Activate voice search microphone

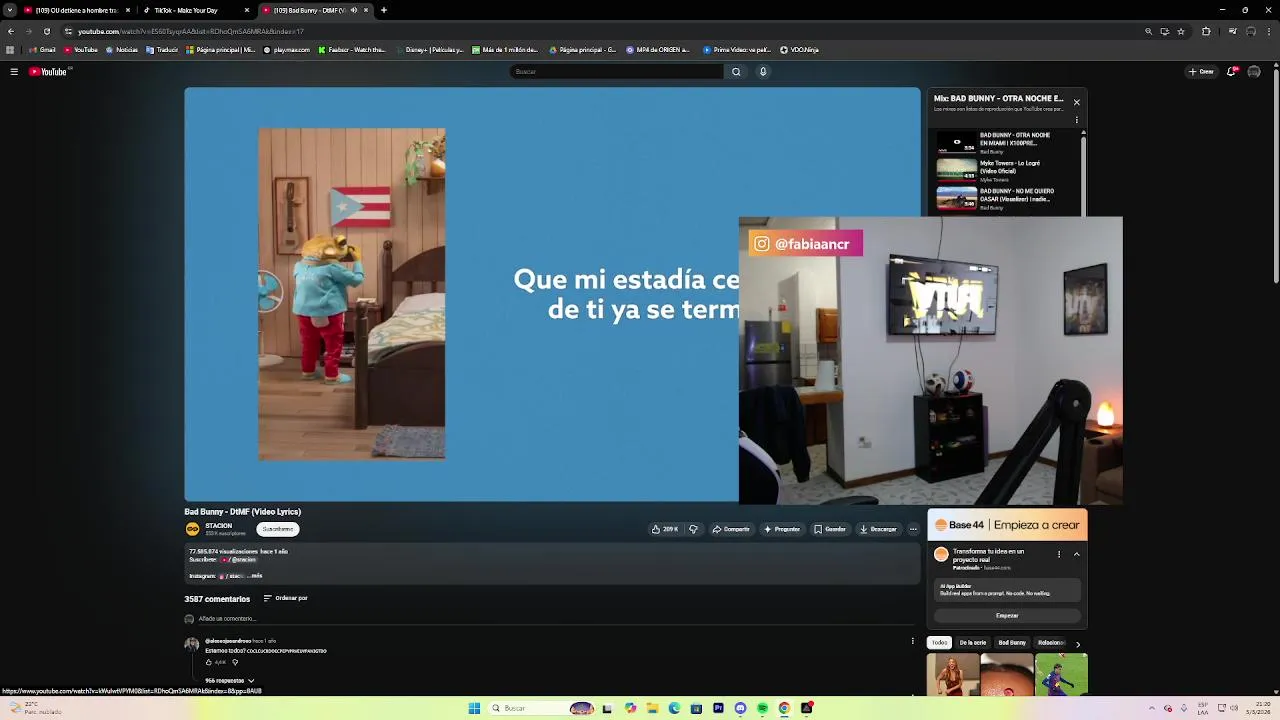coord(763,71)
